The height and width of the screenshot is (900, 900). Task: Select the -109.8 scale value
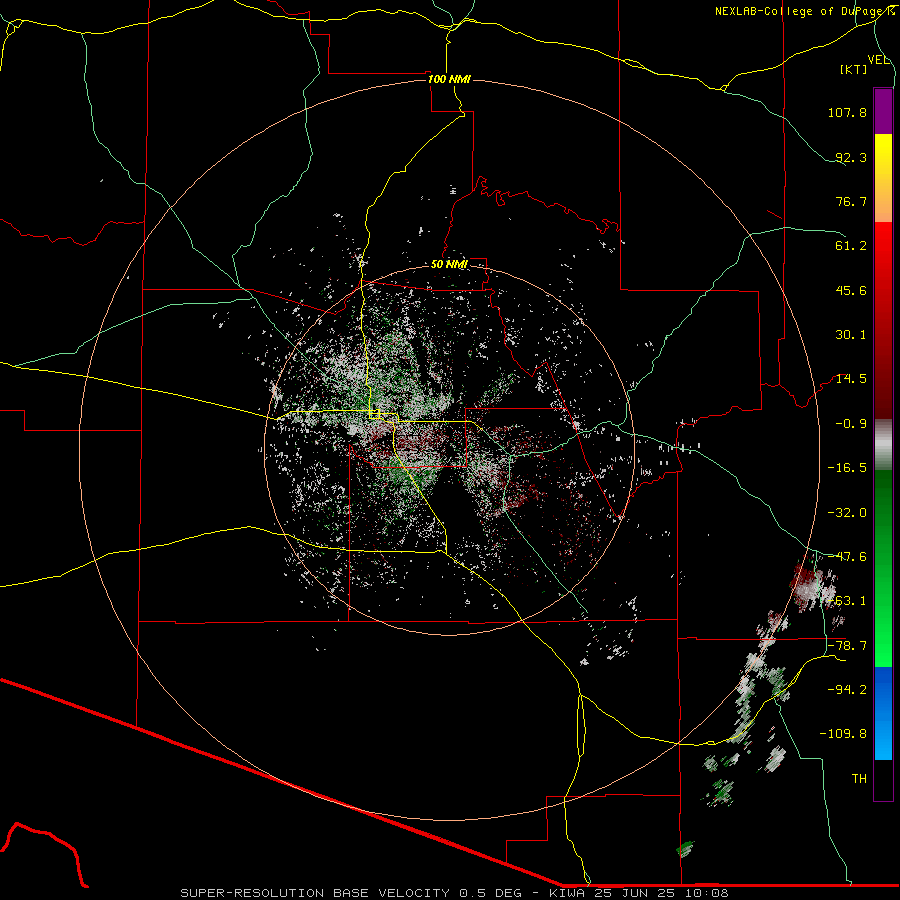(x=843, y=734)
